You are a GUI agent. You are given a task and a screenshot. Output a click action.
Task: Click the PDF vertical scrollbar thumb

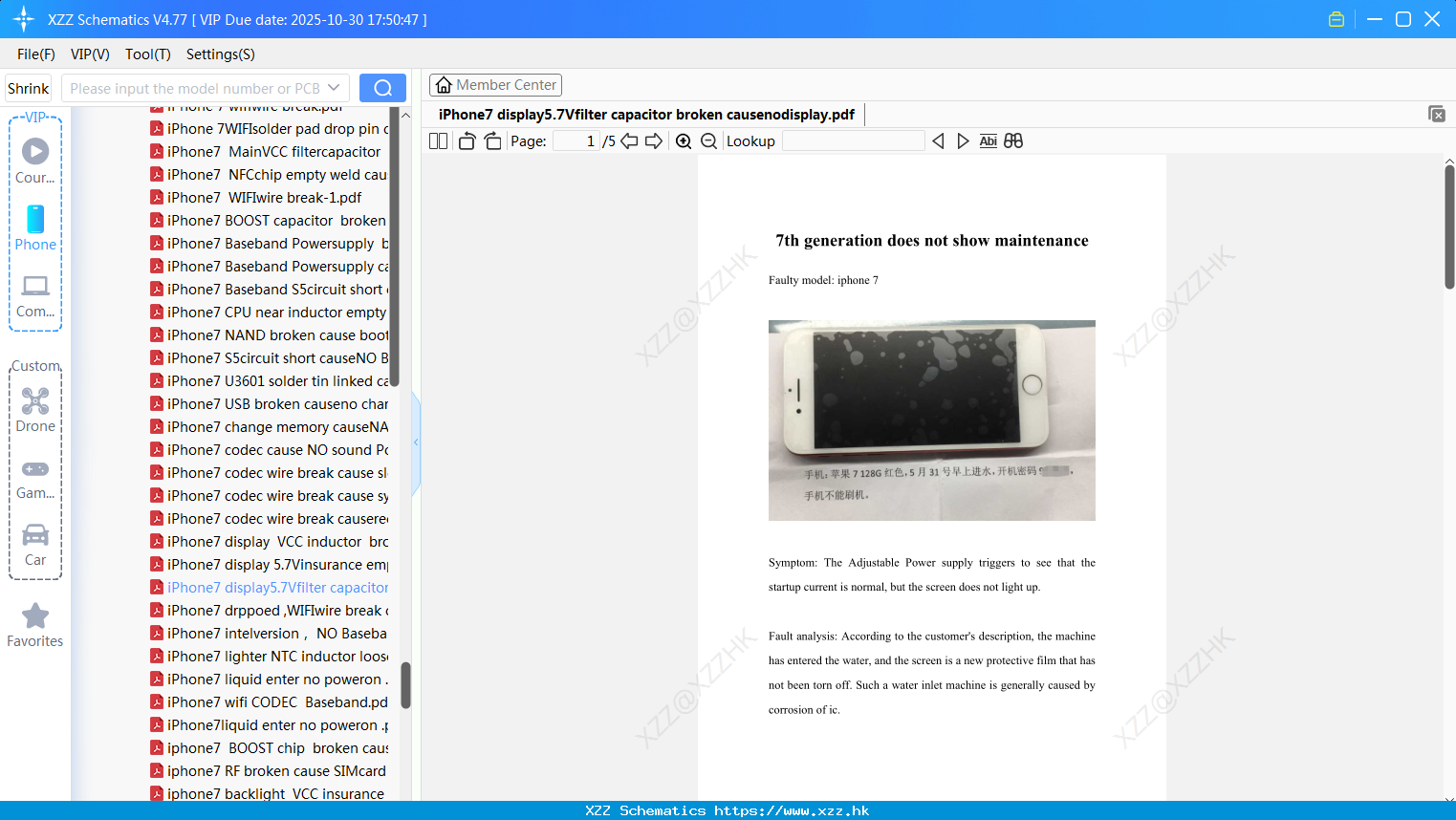click(1449, 227)
